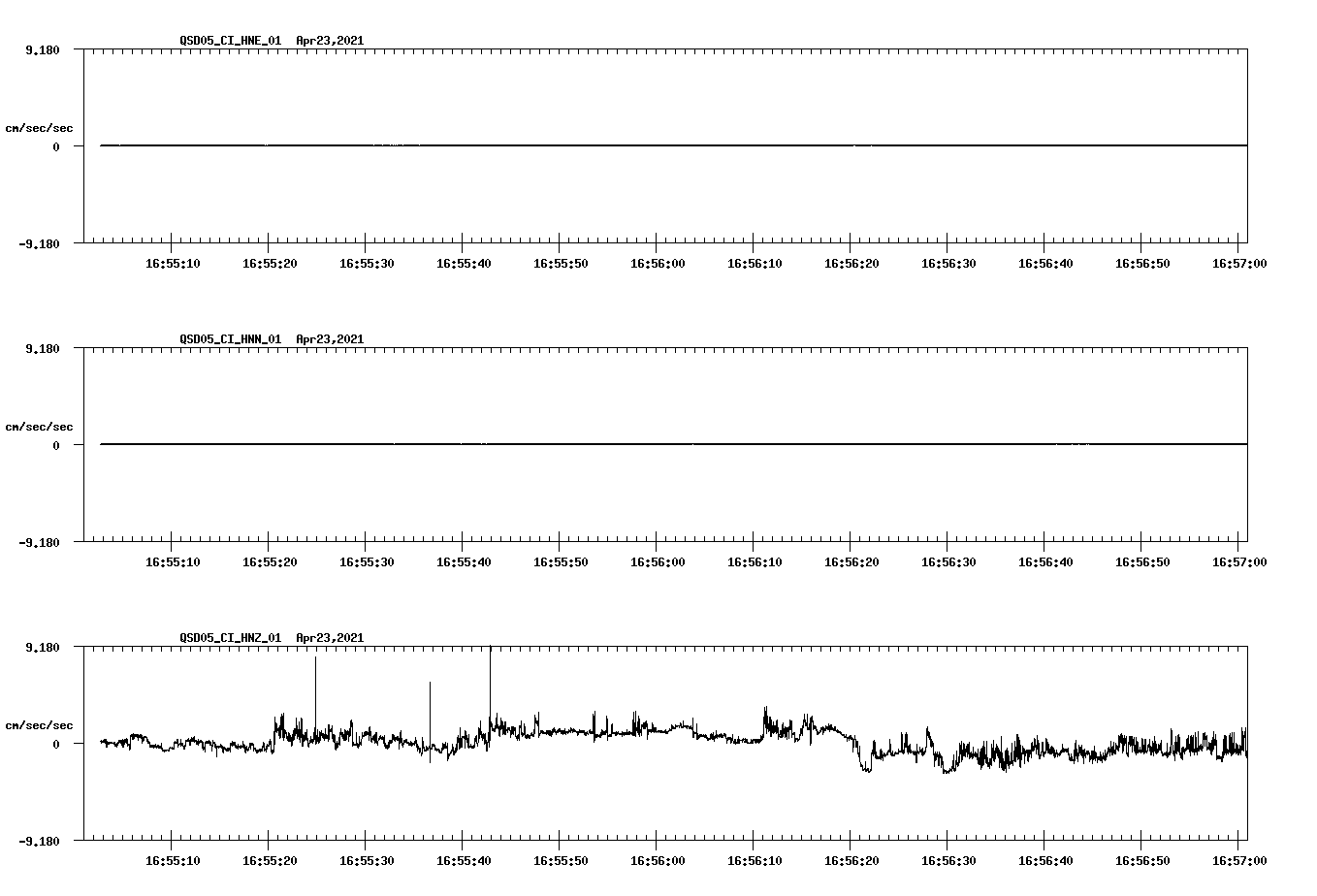Image resolution: width=1317 pixels, height=896 pixels.
Task: Click the cm/sec/sec label on the HNZ plot
Action: click(x=39, y=723)
